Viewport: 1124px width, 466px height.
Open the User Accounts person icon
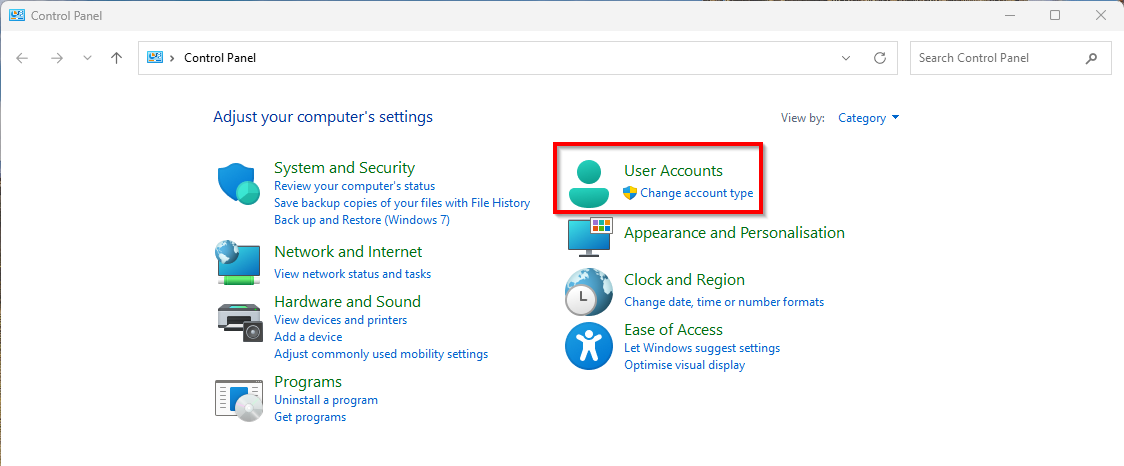[x=589, y=183]
